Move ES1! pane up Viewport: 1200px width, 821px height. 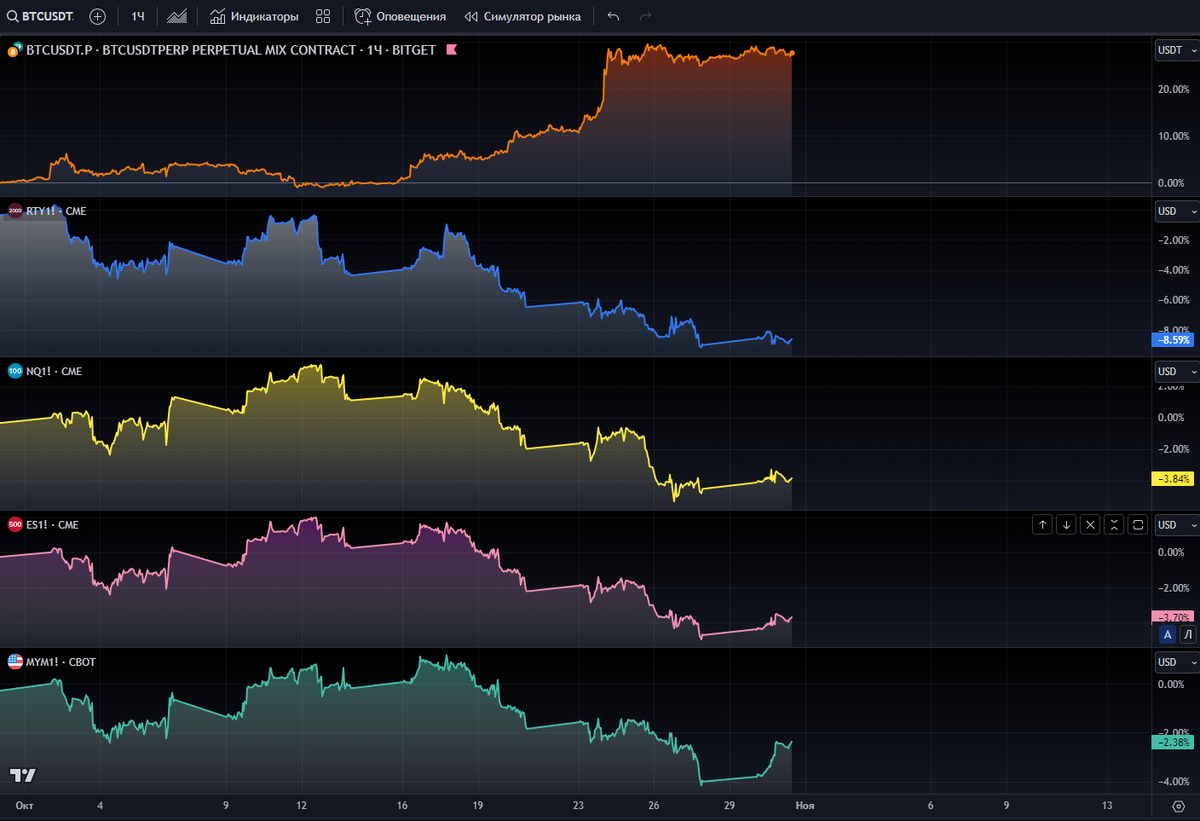(1042, 524)
